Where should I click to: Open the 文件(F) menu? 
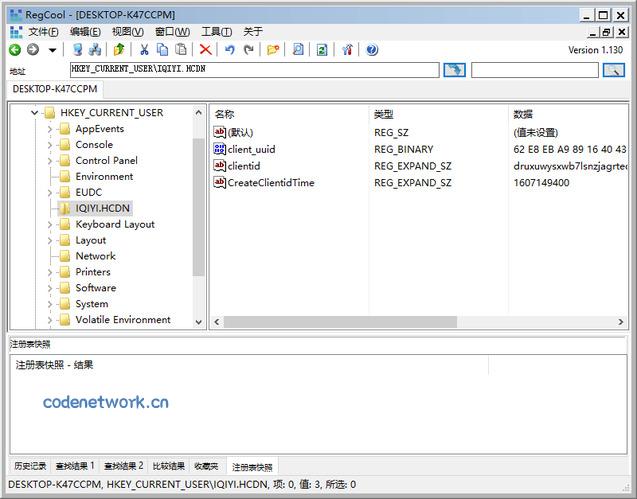(x=43, y=32)
